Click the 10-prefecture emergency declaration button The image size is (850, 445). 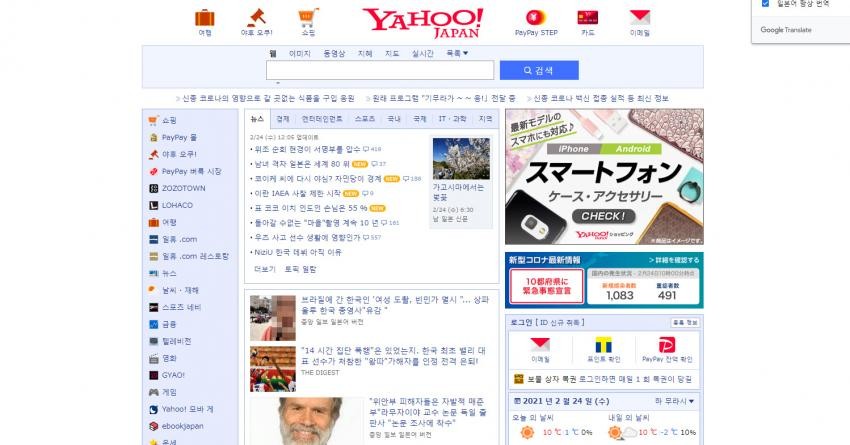coord(546,286)
